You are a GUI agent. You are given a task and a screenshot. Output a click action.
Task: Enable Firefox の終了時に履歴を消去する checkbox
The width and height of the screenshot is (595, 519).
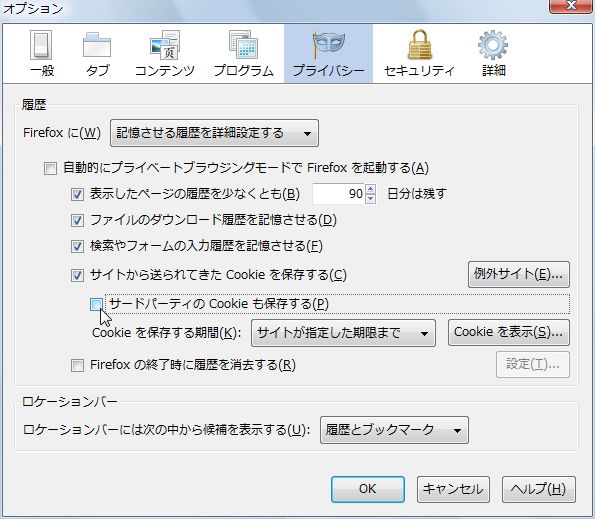tap(77, 366)
